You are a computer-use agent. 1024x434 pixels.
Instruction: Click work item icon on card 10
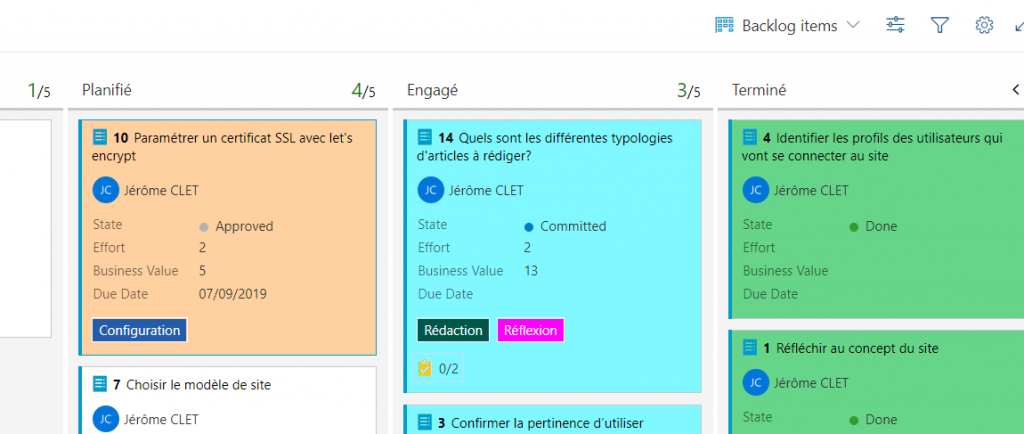pos(100,137)
